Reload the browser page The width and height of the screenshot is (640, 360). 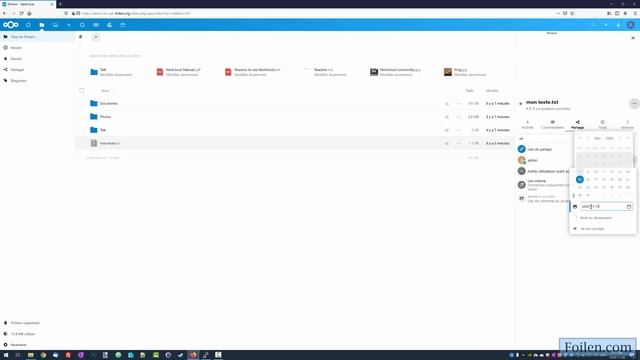point(21,13)
